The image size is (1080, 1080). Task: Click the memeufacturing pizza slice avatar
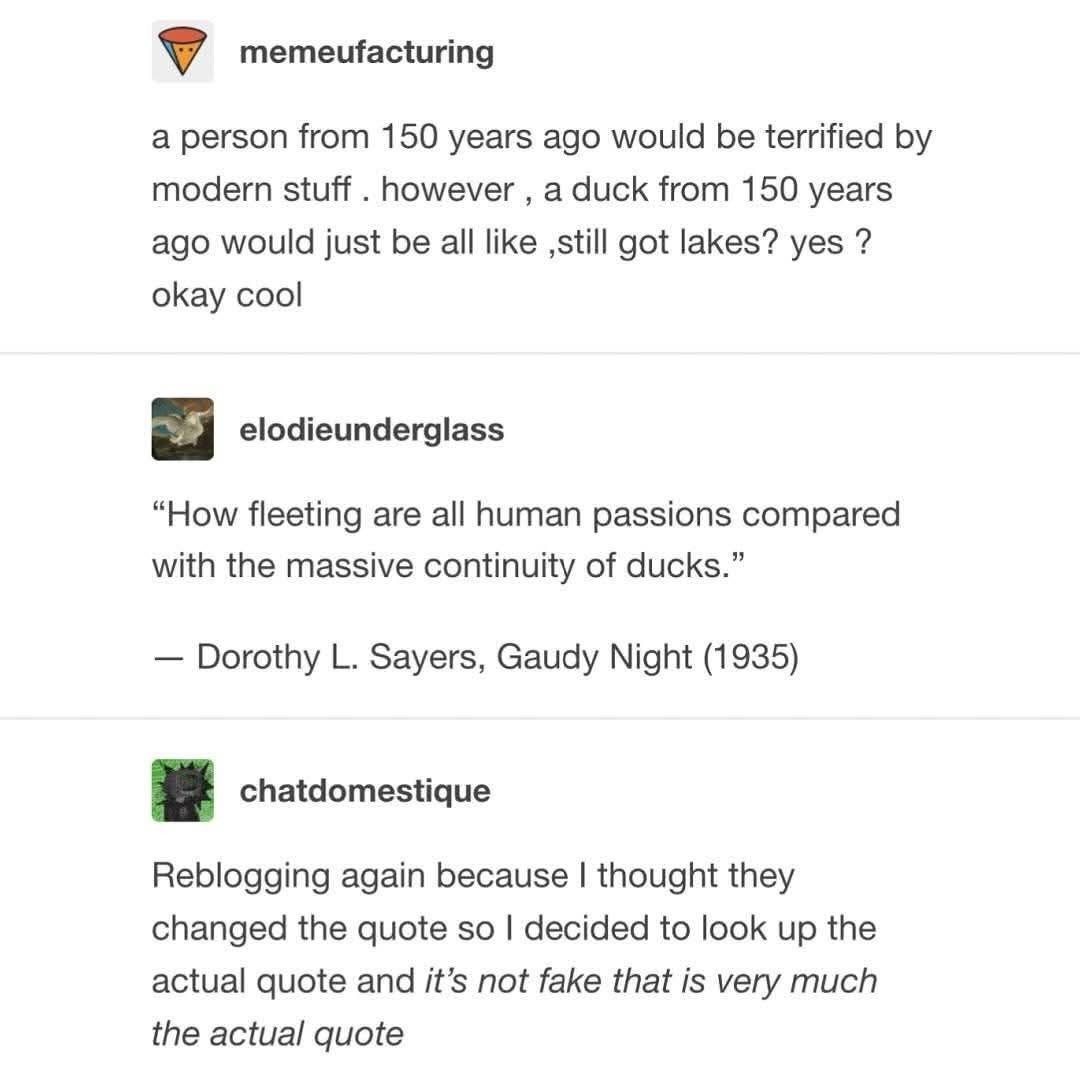[182, 51]
